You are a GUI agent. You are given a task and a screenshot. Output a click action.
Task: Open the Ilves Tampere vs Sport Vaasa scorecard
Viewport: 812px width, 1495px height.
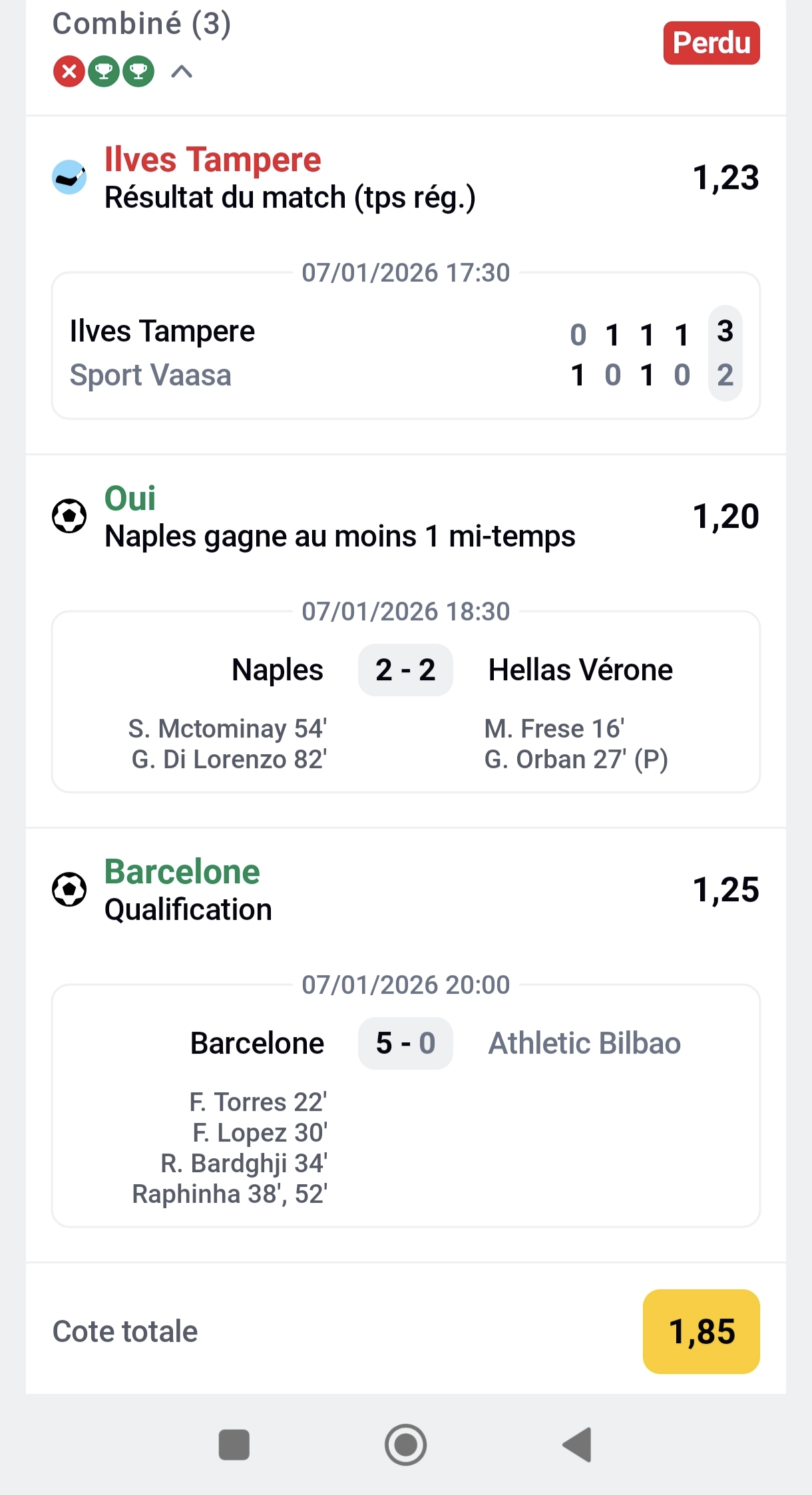405,353
